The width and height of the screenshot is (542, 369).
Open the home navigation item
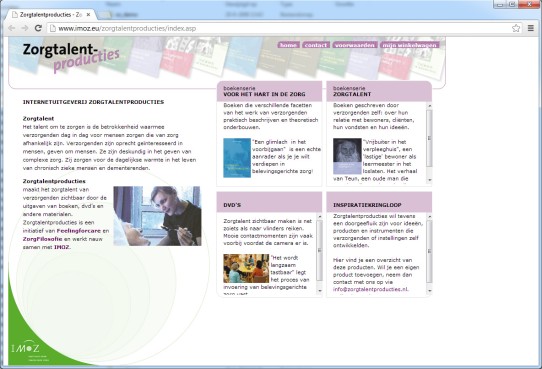pos(288,45)
